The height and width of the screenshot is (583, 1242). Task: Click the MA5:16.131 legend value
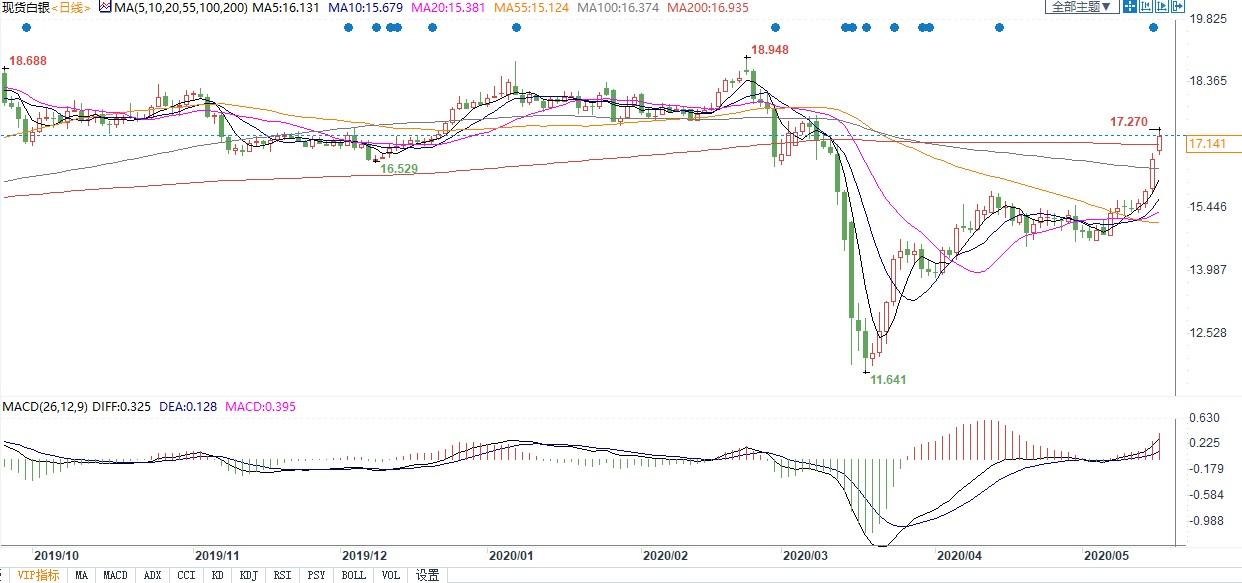(287, 7)
